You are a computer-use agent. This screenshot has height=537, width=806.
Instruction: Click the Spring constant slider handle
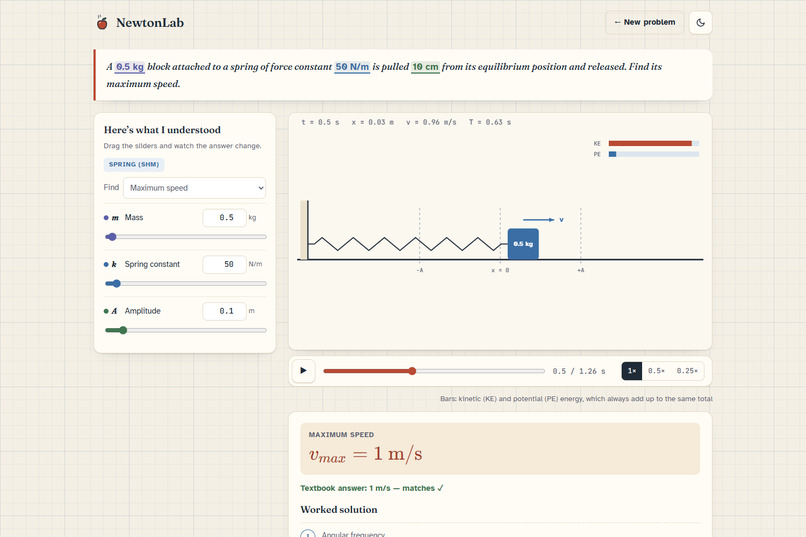pyautogui.click(x=116, y=284)
